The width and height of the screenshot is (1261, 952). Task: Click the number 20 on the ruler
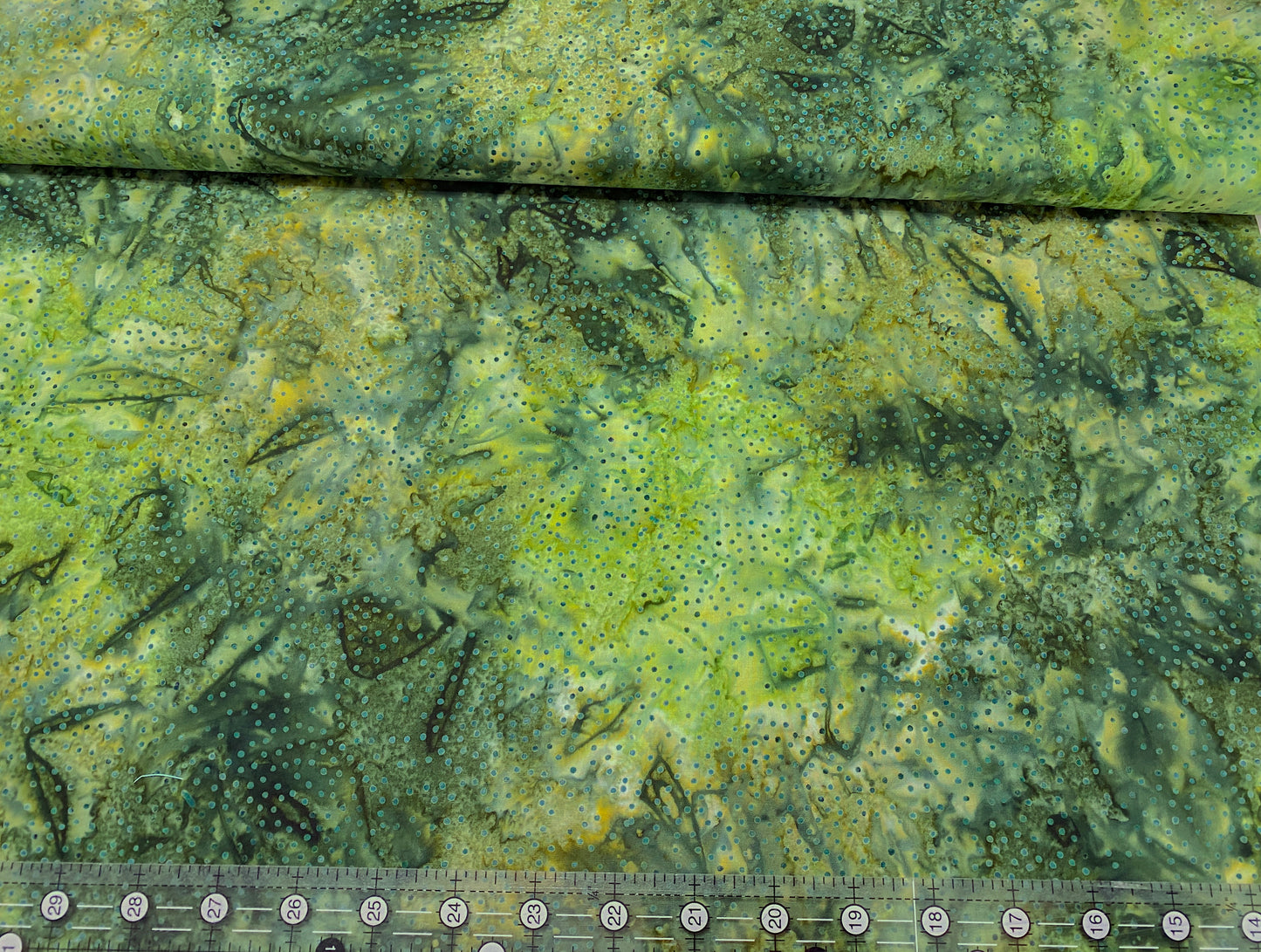pyautogui.click(x=774, y=918)
